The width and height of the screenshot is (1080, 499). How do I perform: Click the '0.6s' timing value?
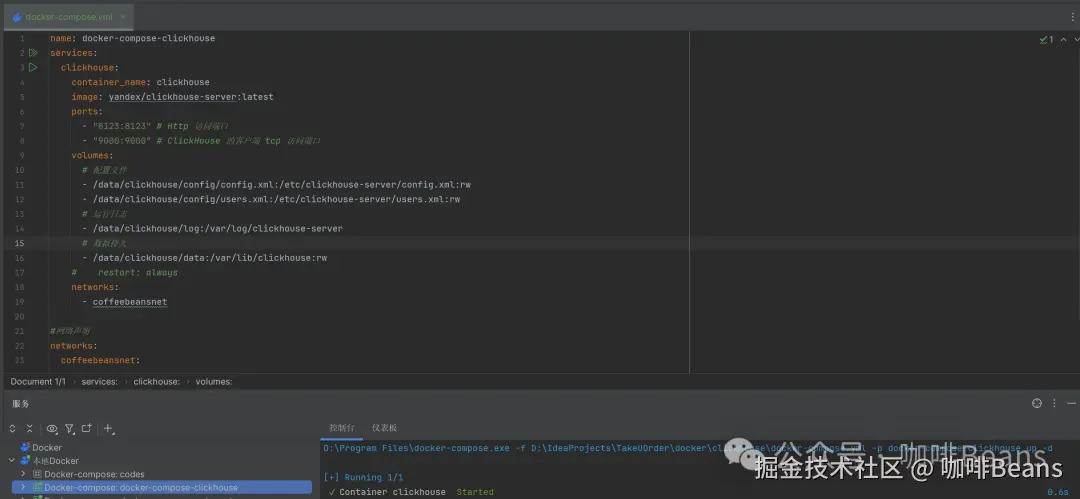click(1057, 492)
